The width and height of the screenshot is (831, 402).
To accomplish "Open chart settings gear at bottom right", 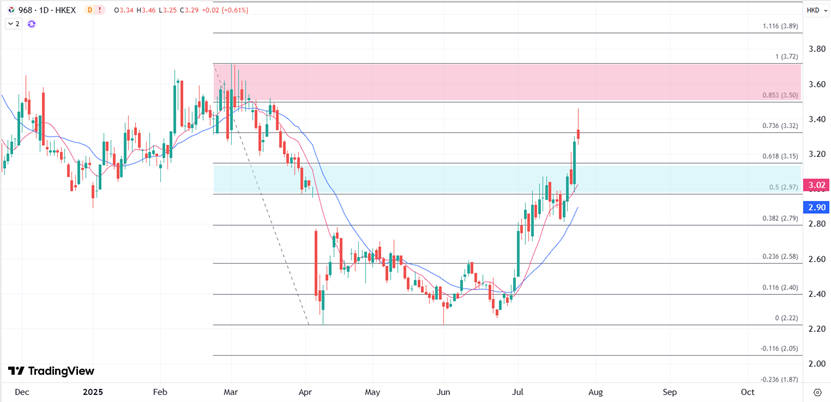I will click(817, 392).
